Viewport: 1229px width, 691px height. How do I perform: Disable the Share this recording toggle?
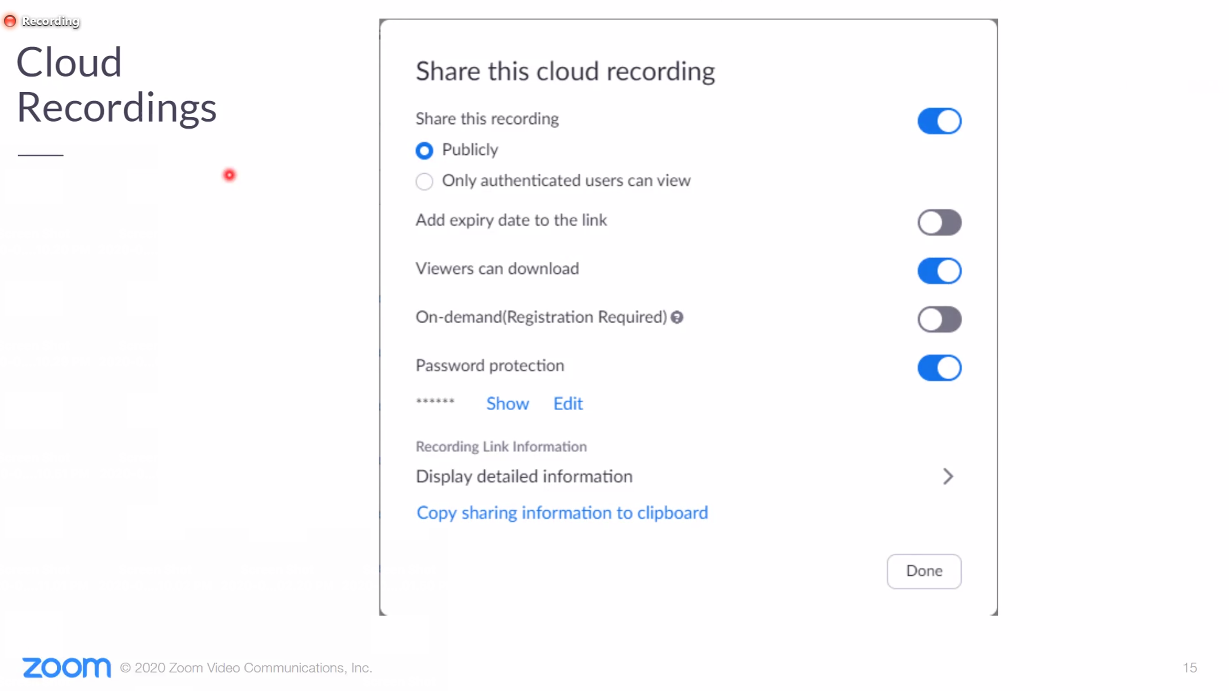(x=938, y=120)
